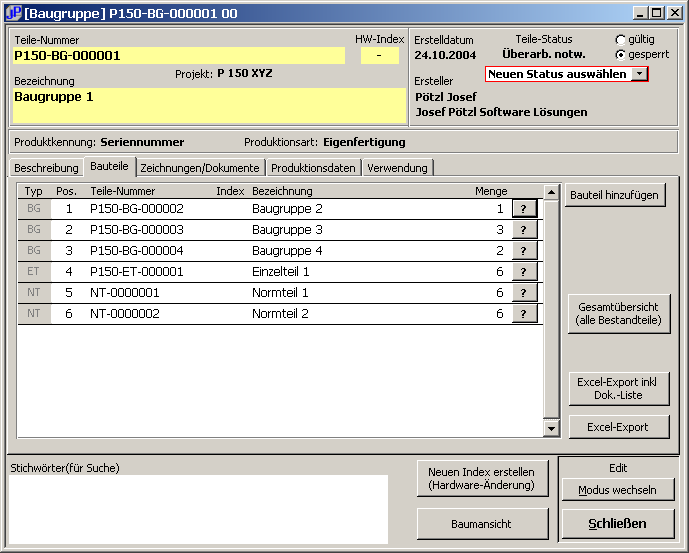Click the ? button for Baugruppe 3 row
This screenshot has width=689, height=553.
click(x=524, y=230)
